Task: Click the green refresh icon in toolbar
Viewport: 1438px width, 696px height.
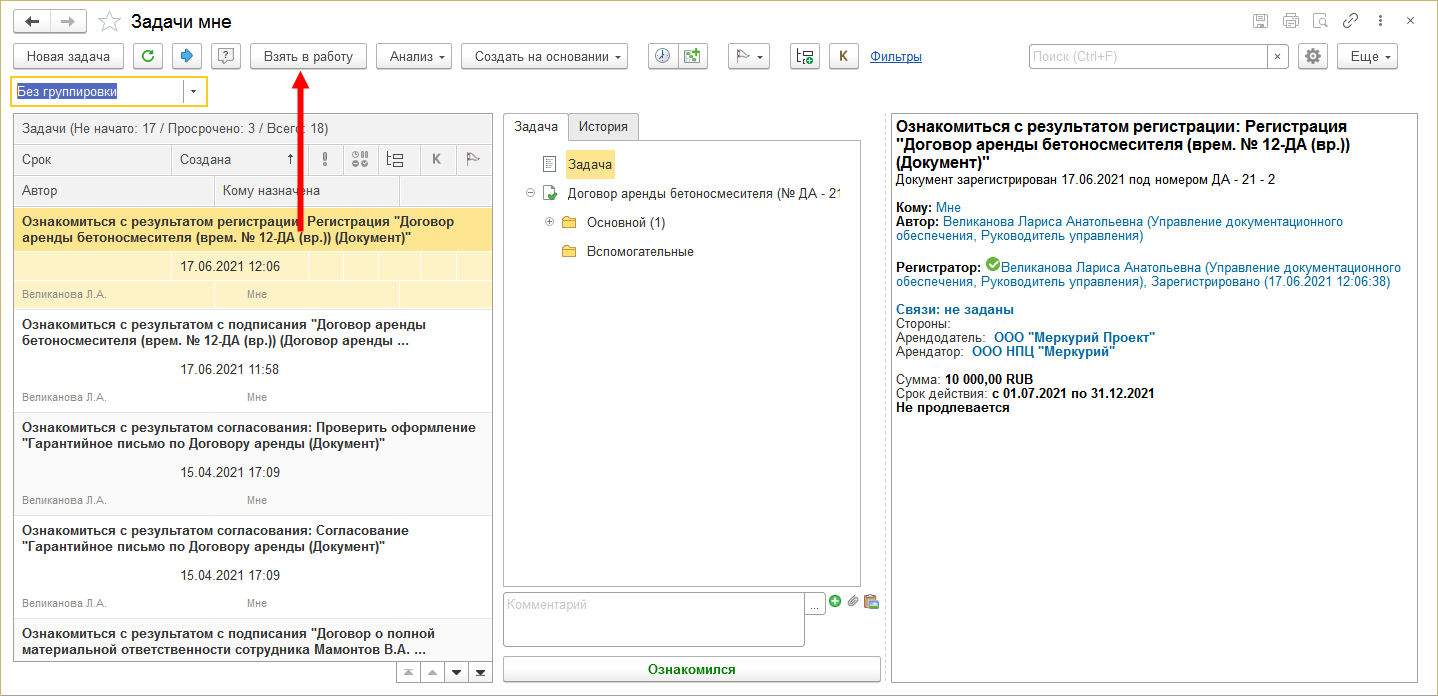Action: (147, 57)
